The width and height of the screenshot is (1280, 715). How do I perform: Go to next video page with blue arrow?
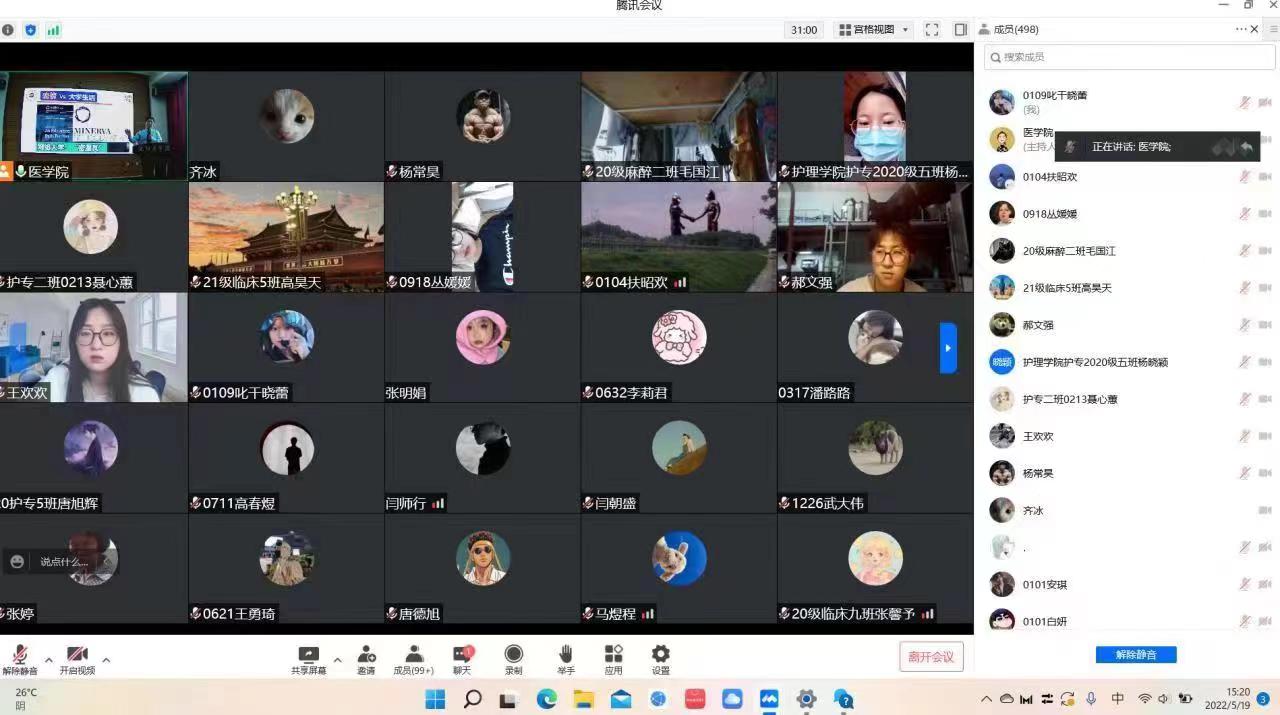click(948, 348)
